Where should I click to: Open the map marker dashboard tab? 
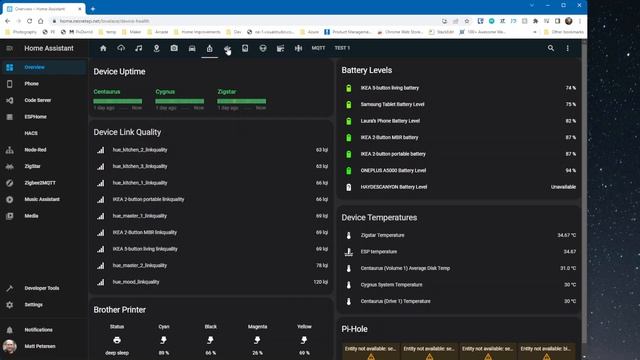point(156,48)
